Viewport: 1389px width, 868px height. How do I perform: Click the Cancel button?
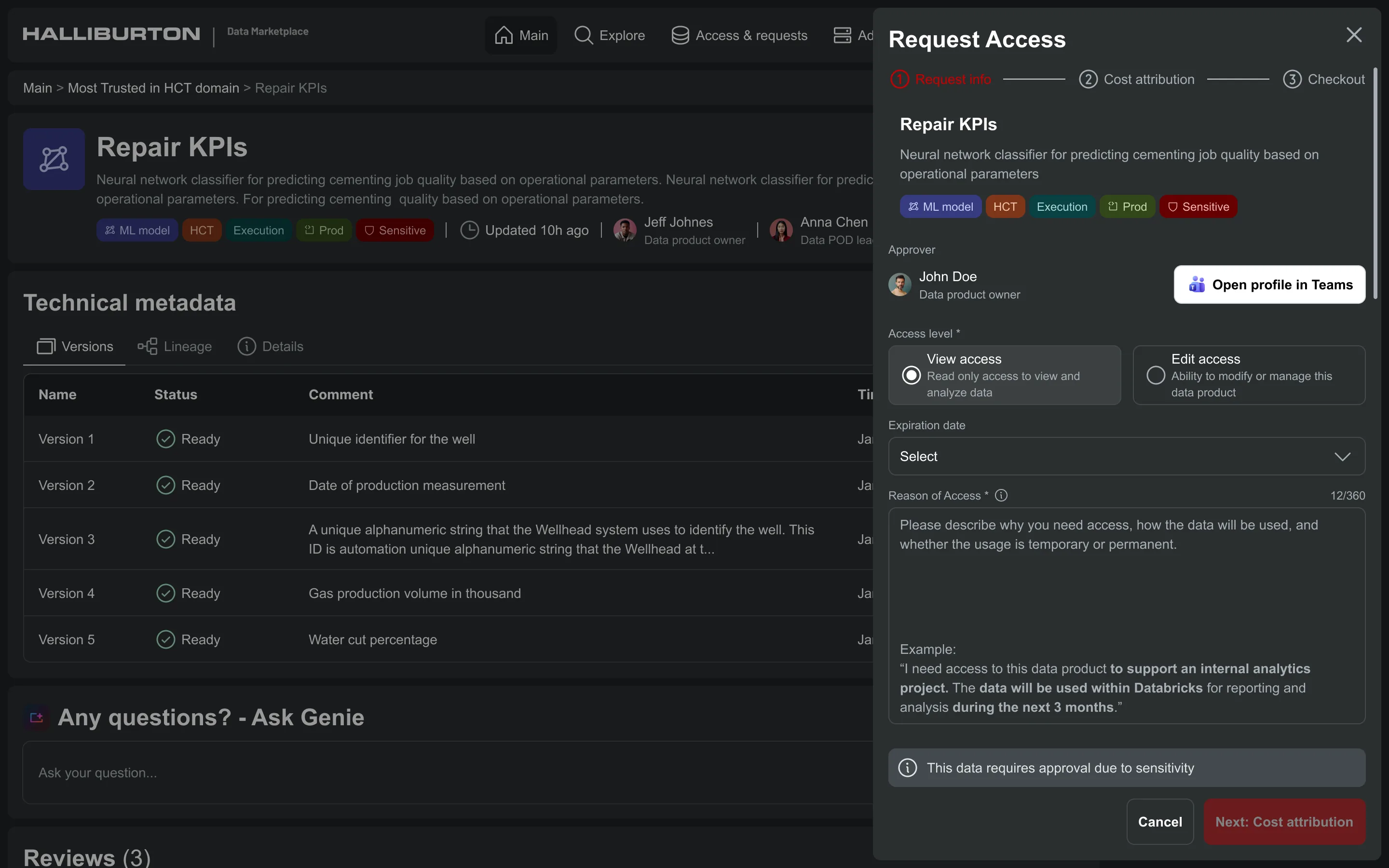click(1160, 822)
